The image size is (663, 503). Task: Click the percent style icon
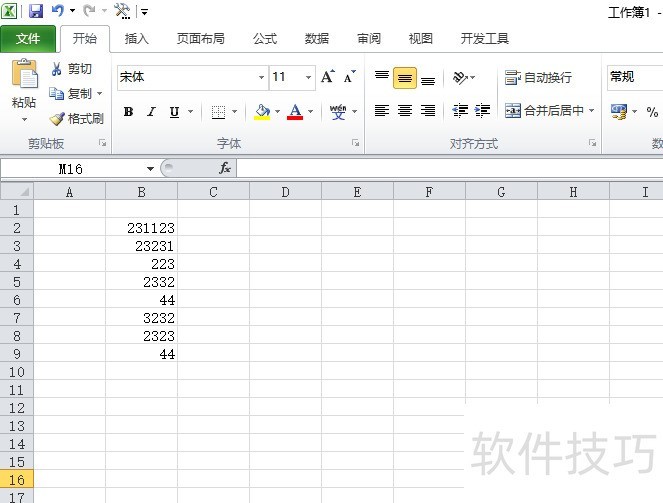(x=652, y=112)
